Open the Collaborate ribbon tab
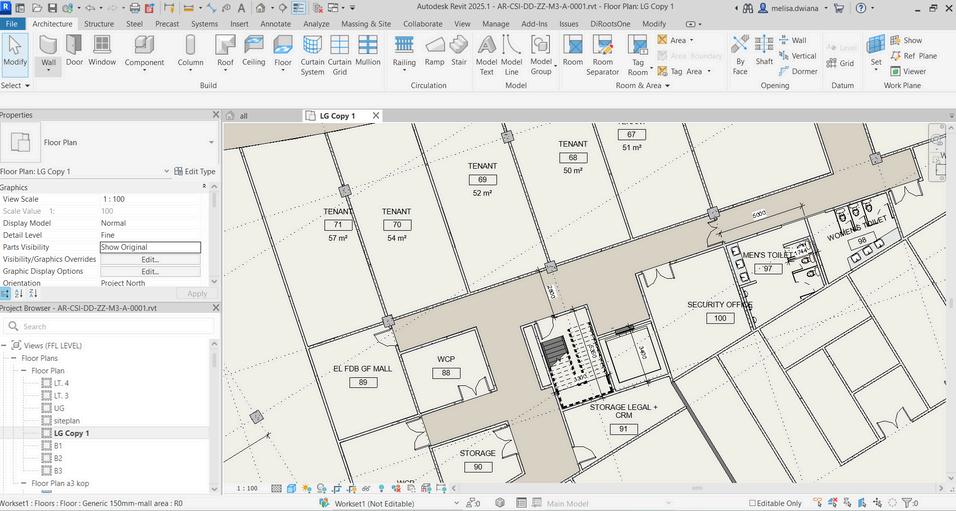 tap(423, 23)
